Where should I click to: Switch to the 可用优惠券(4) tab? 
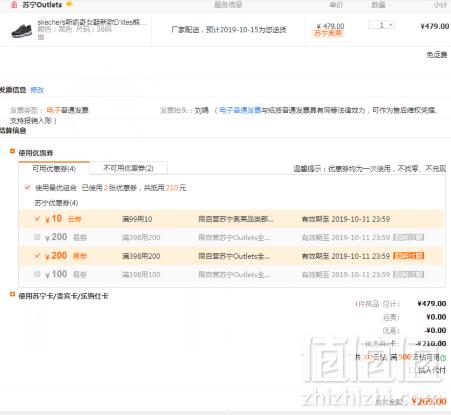click(54, 168)
